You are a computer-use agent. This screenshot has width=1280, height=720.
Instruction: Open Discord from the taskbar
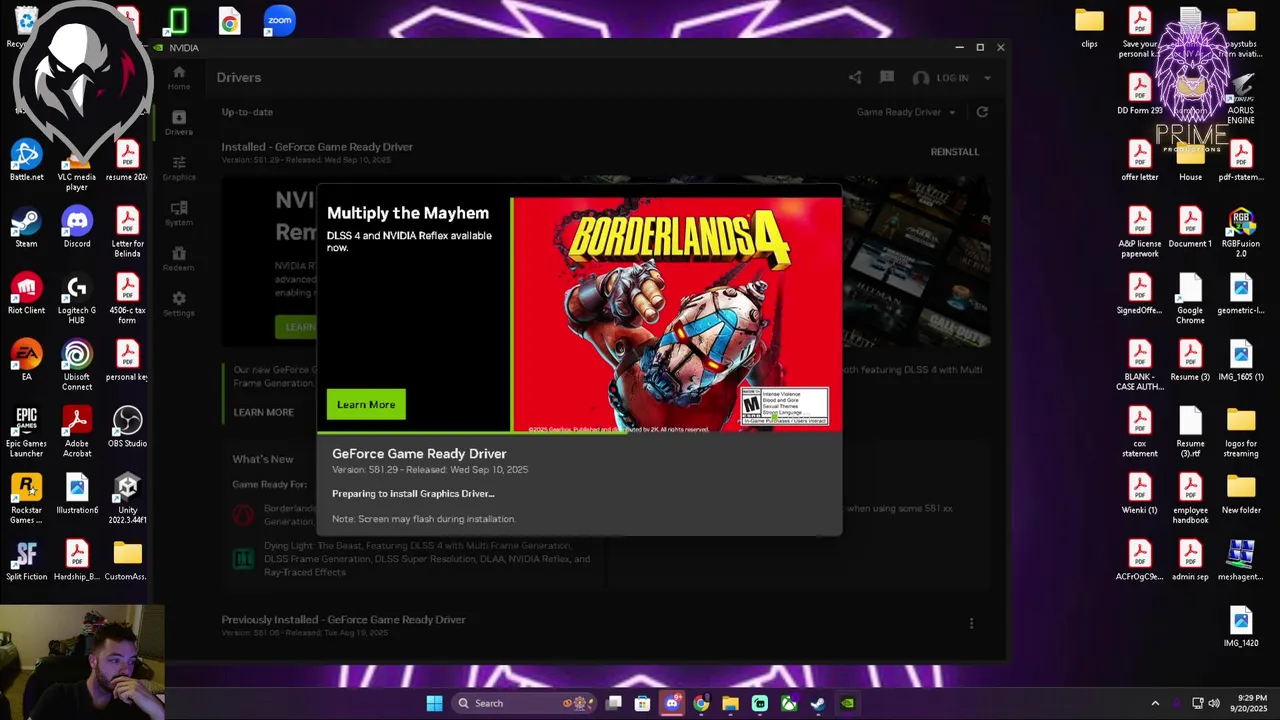click(x=672, y=703)
